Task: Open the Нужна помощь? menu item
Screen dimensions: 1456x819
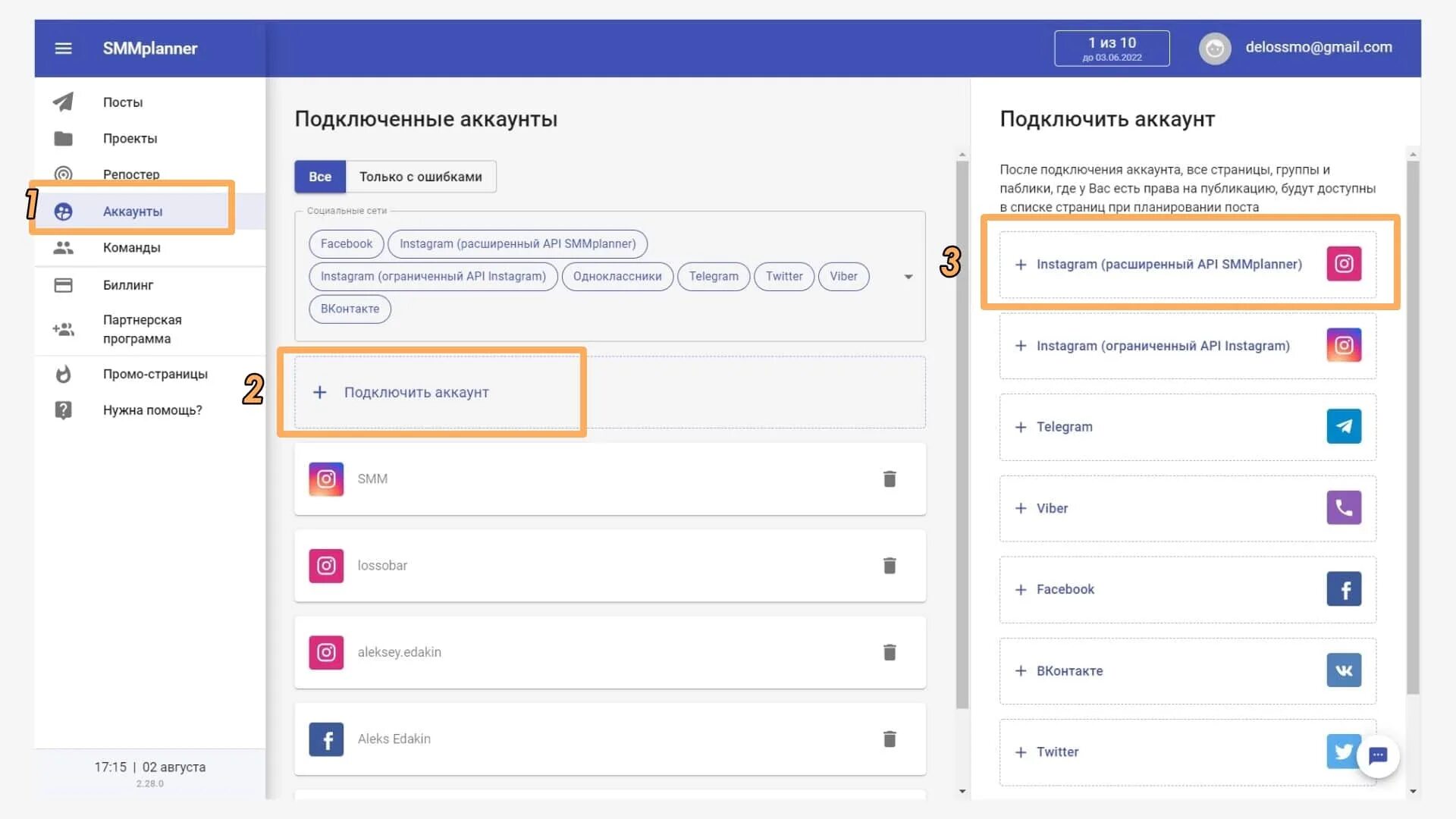Action: [150, 410]
